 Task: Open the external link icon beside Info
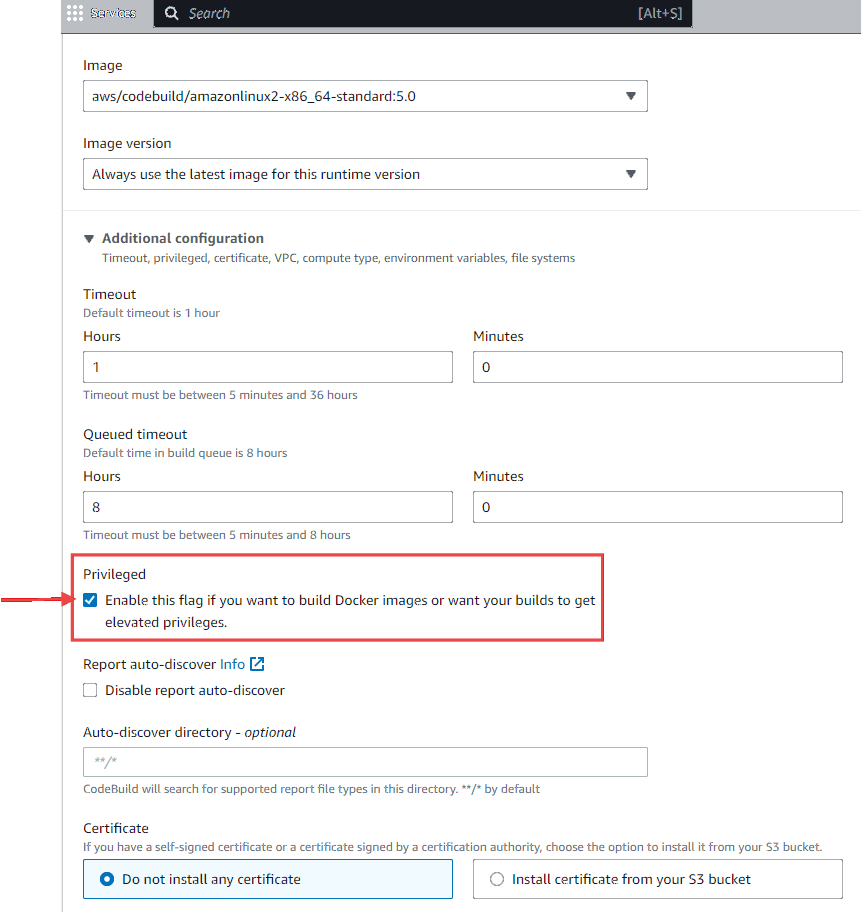257,664
